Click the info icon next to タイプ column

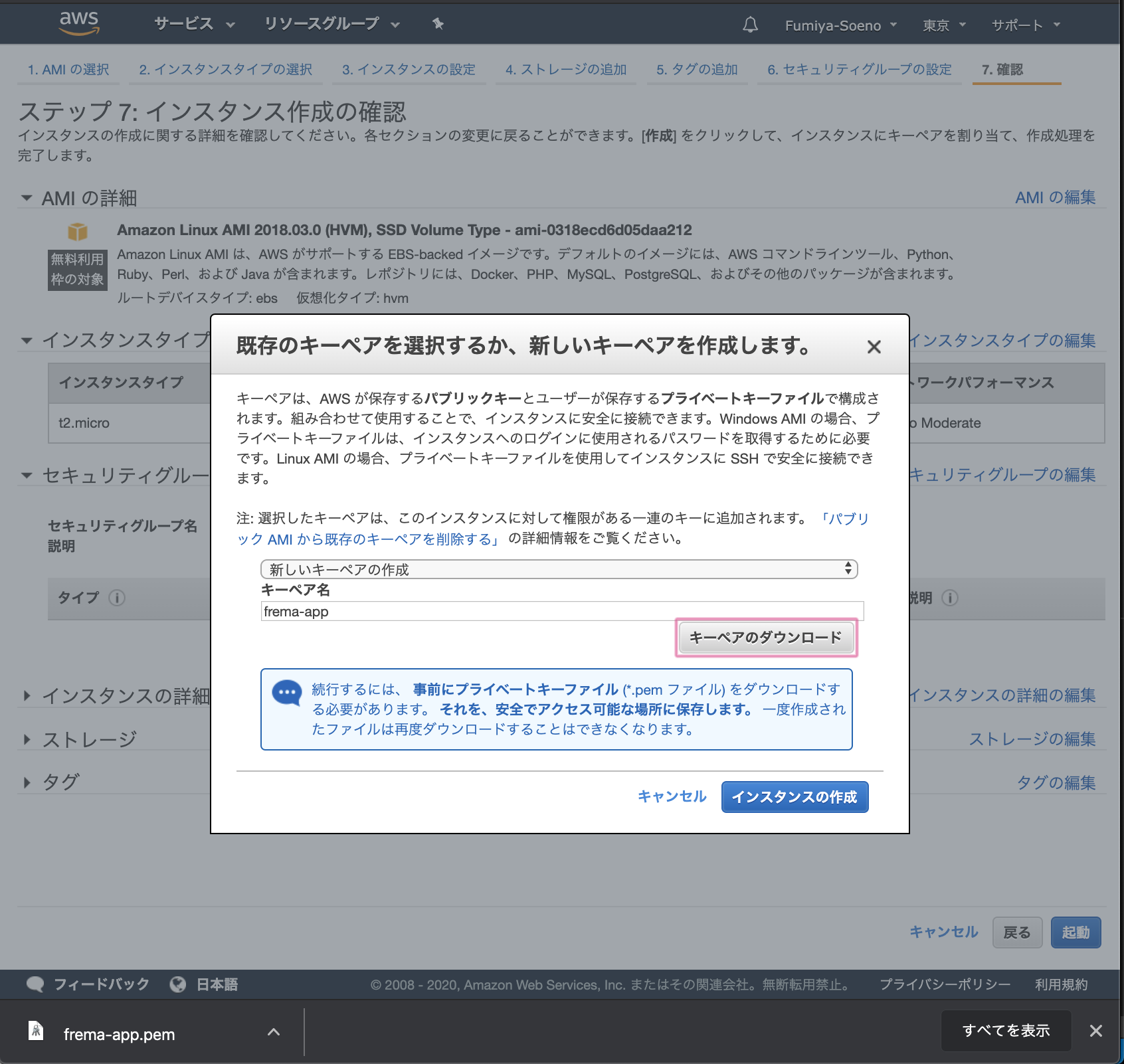coord(117,598)
